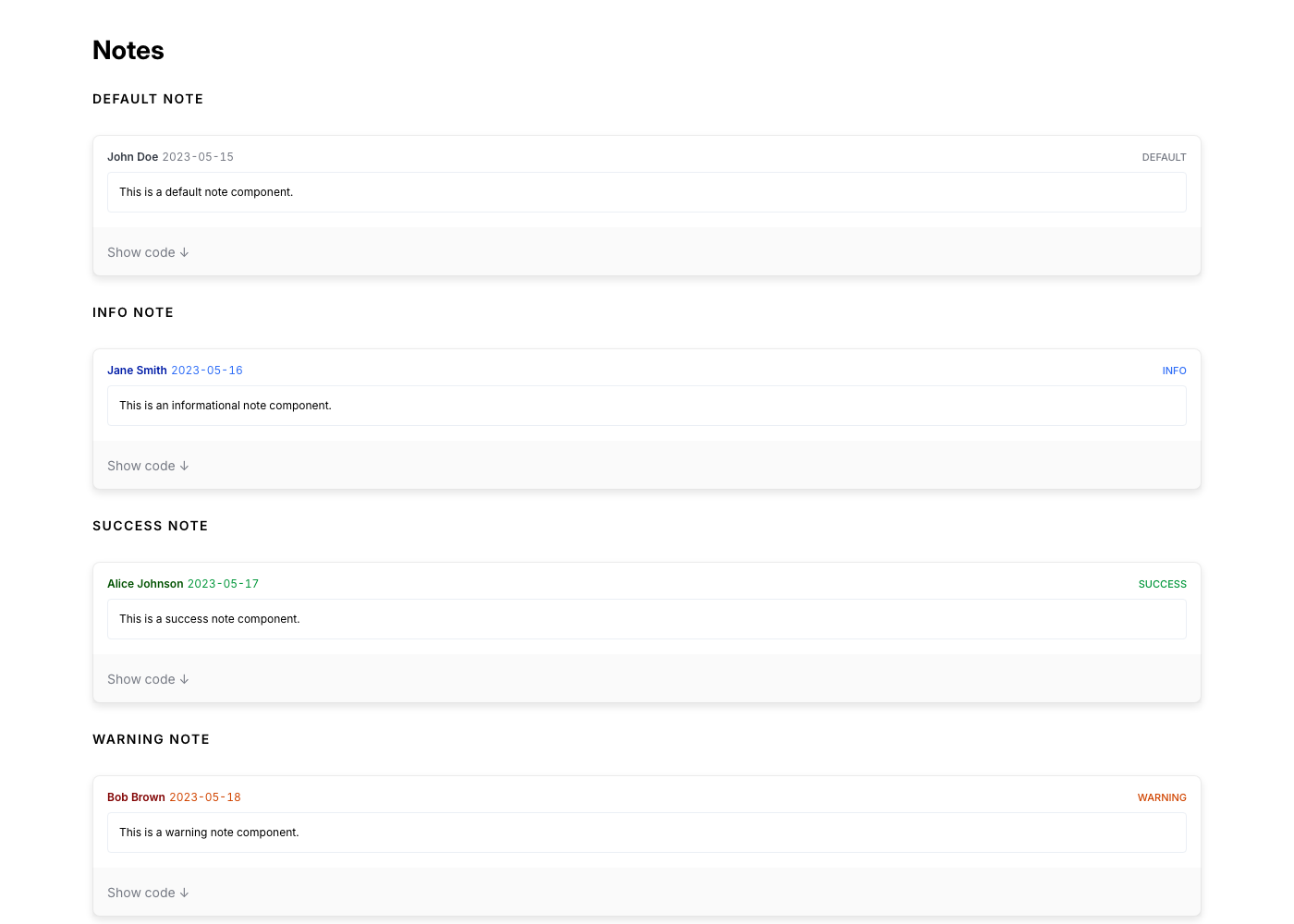The image size is (1294, 924).
Task: Click the default note component text box
Action: (x=646, y=192)
